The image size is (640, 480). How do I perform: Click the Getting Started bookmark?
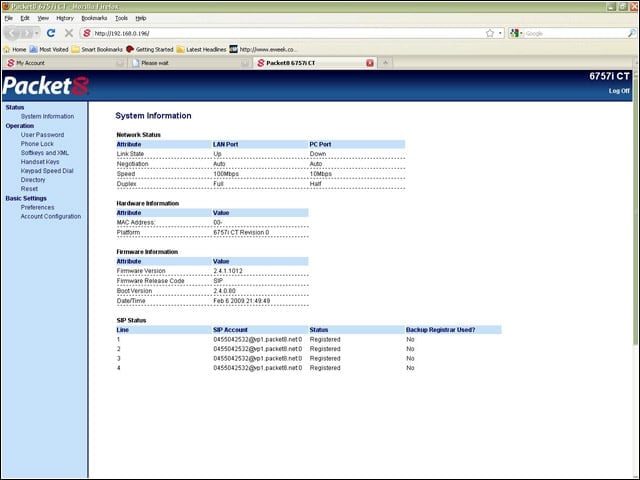click(x=150, y=49)
